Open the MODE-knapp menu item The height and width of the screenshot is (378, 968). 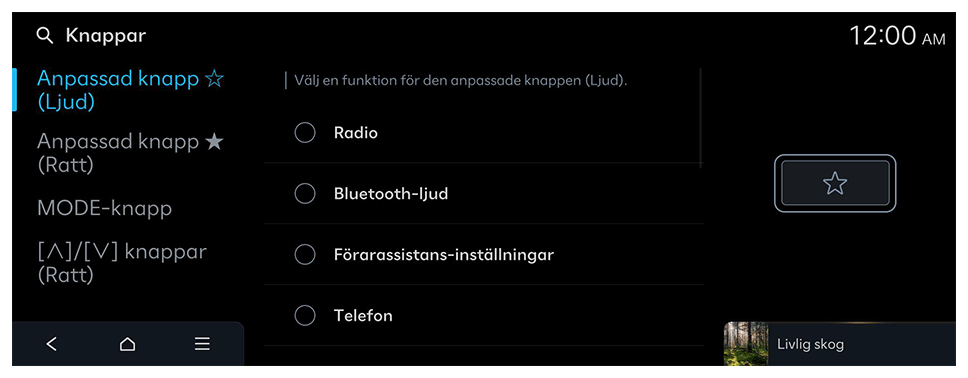click(104, 209)
